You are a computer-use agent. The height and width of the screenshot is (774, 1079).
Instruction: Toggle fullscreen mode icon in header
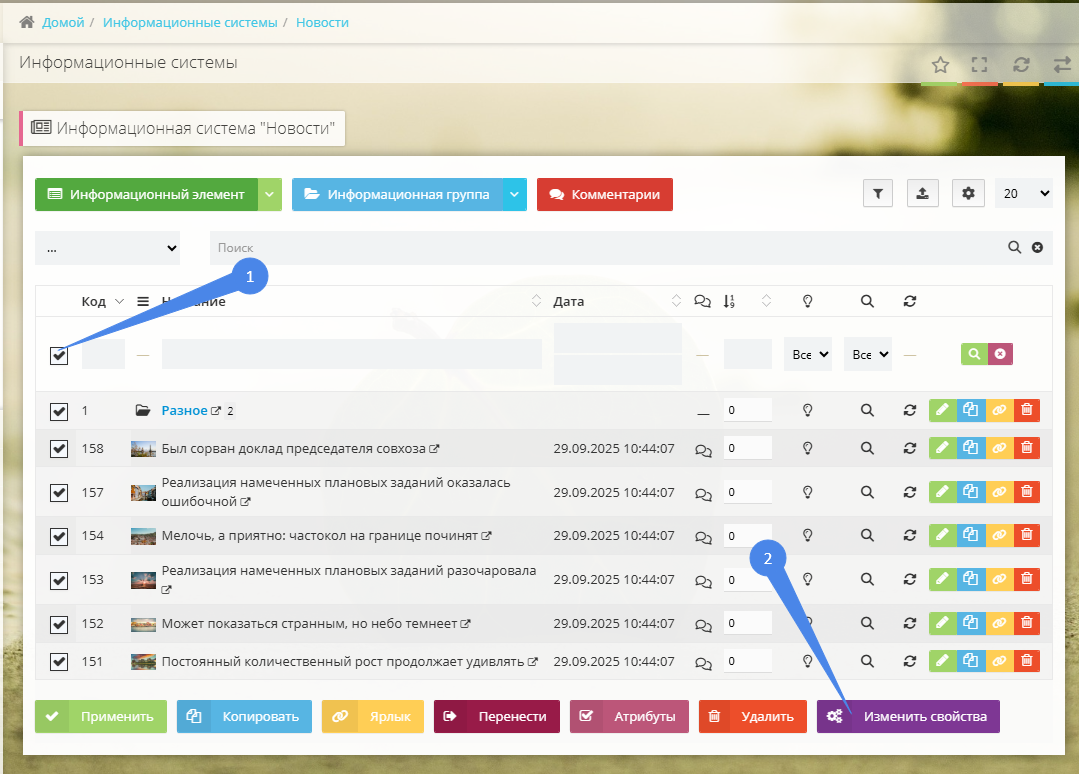tap(980, 65)
